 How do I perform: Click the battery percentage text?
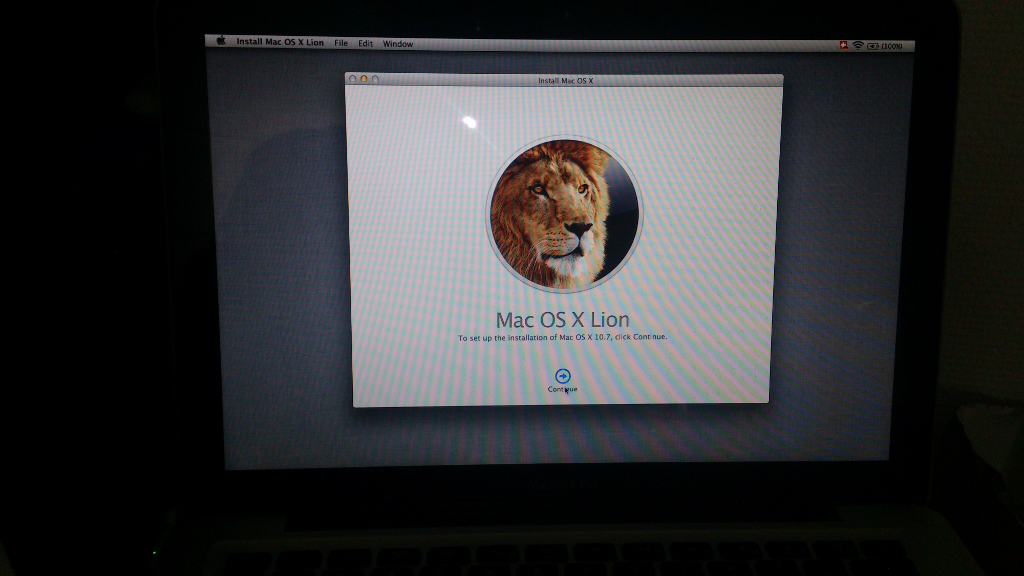(891, 46)
